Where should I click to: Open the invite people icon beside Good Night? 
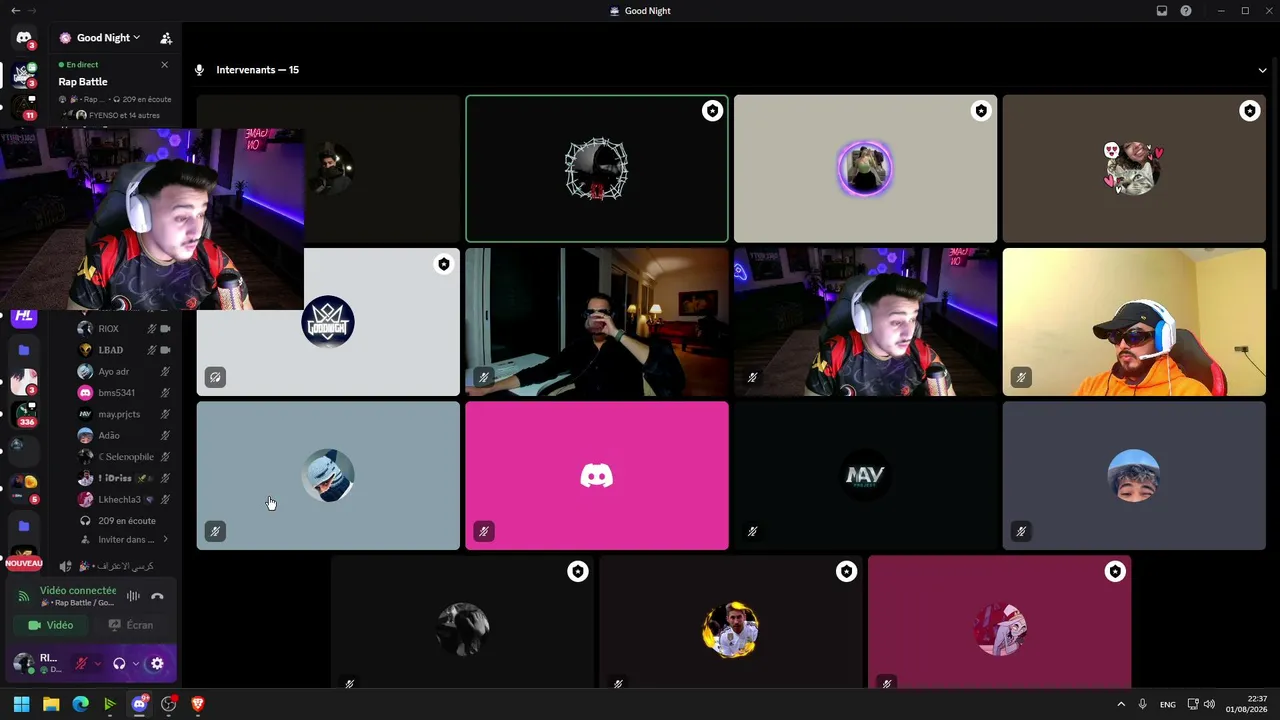pos(166,38)
